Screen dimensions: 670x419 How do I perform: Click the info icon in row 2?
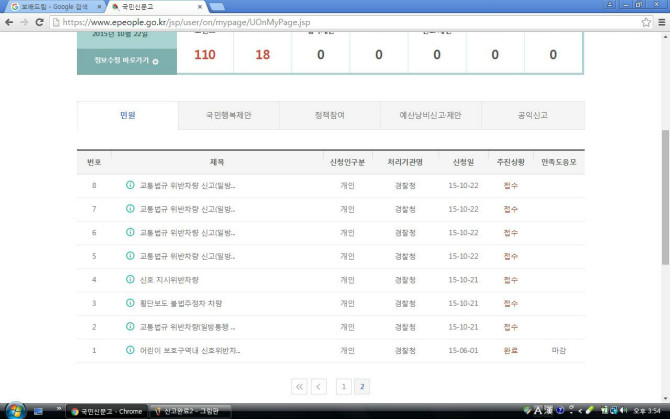pyautogui.click(x=130, y=326)
